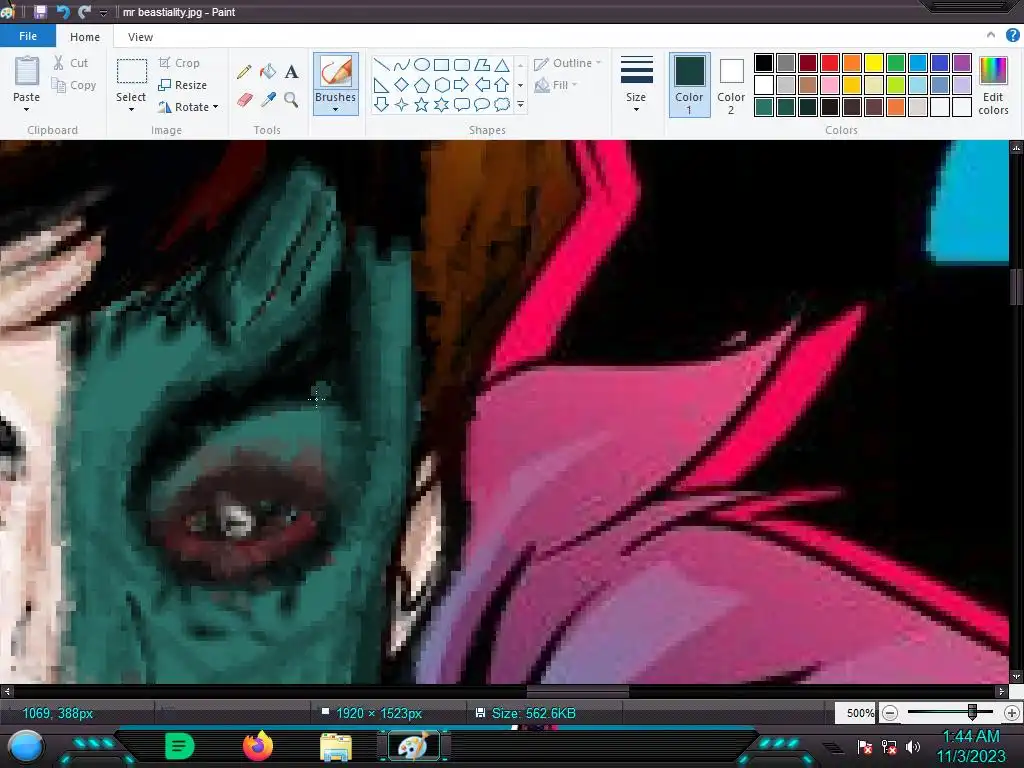The height and width of the screenshot is (768, 1024).
Task: Select the Magnifier tool
Action: tap(291, 99)
